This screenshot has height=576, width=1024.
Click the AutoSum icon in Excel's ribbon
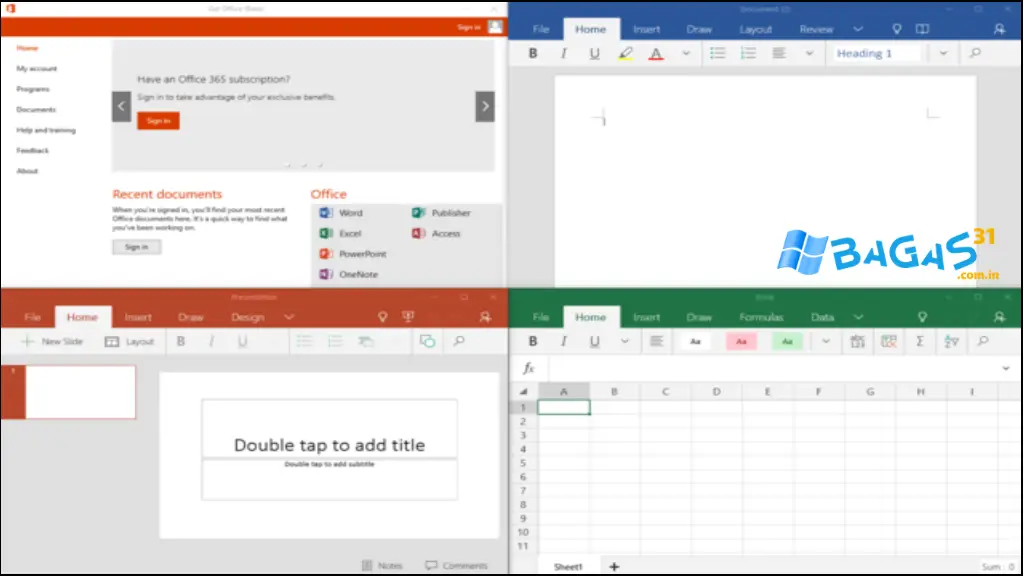pos(920,341)
